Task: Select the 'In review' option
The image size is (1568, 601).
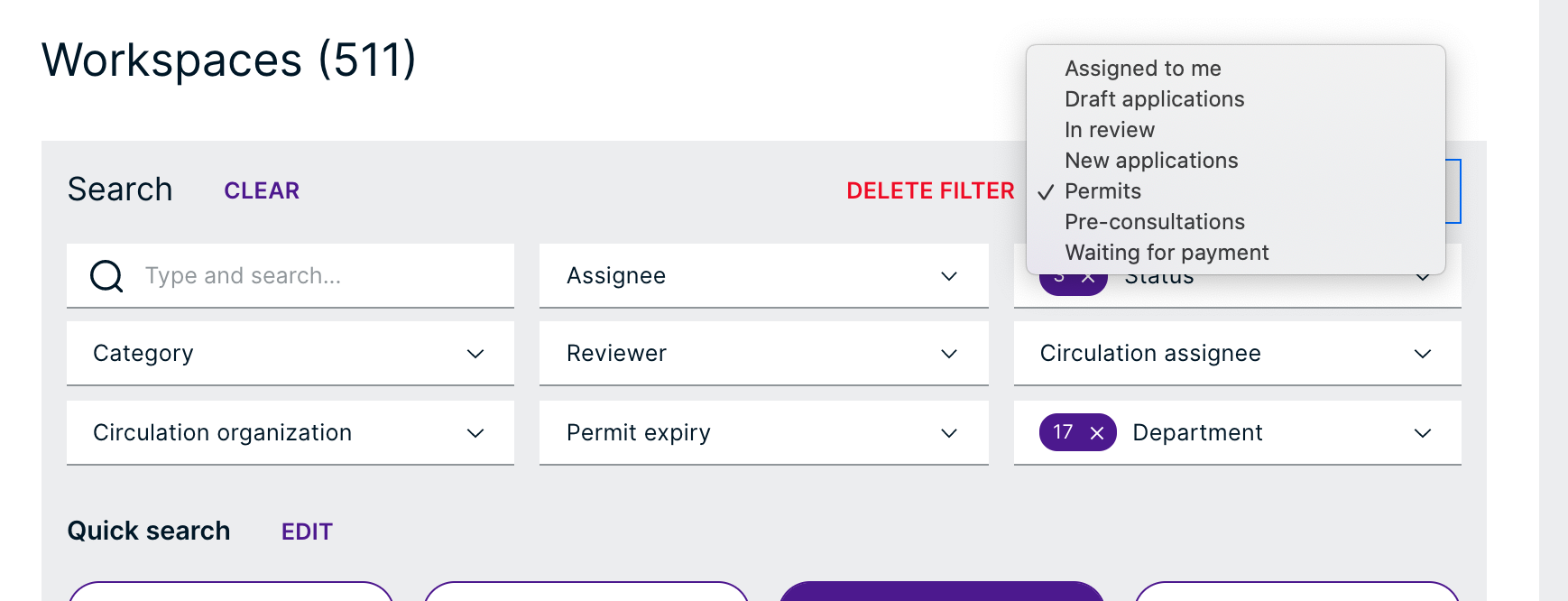Action: [x=1110, y=130]
